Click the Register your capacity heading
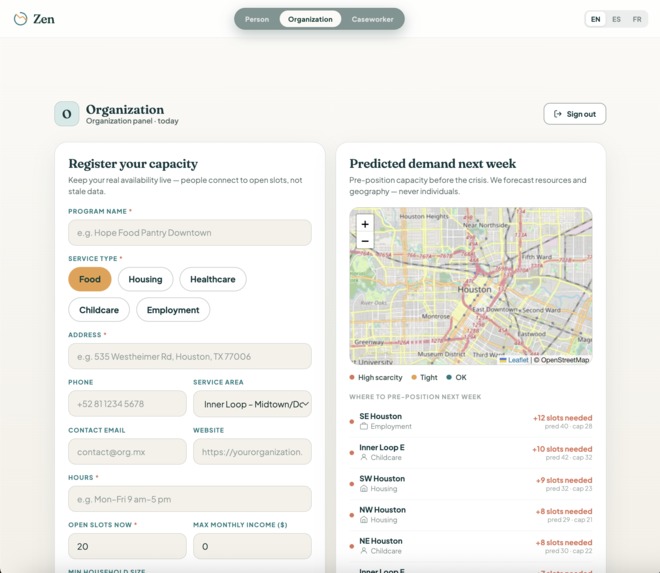The height and width of the screenshot is (573, 660). point(133,164)
